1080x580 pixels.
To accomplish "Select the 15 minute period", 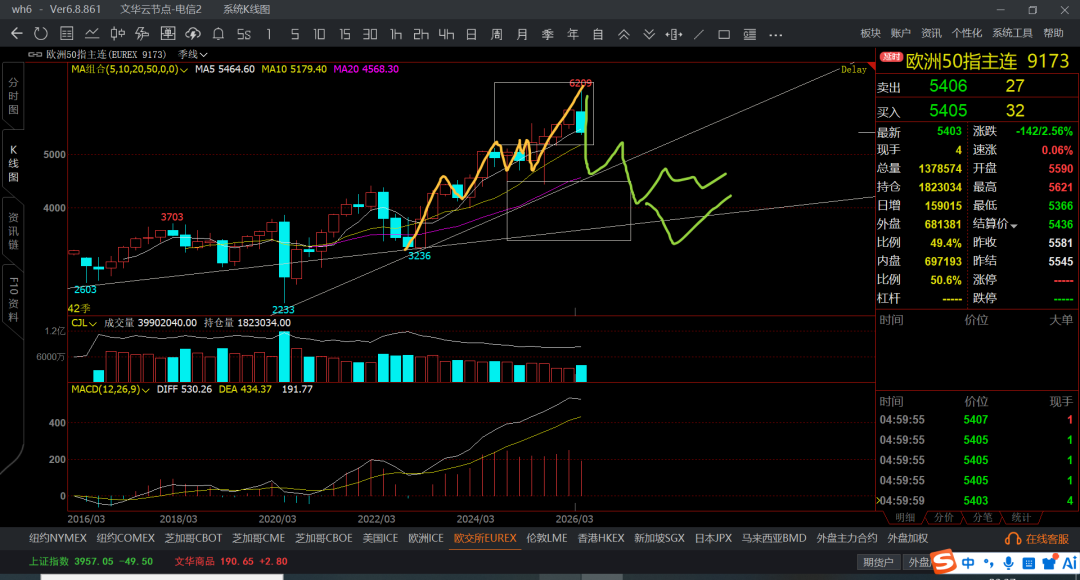I will tap(344, 34).
